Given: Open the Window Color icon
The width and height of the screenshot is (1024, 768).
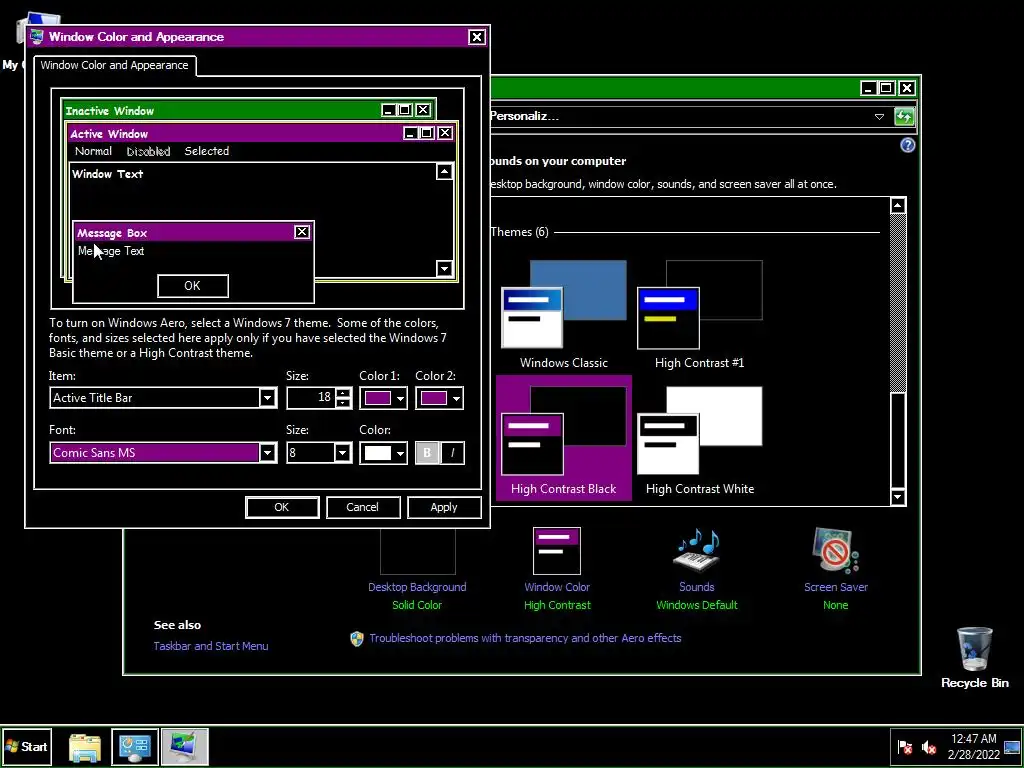Looking at the screenshot, I should [x=556, y=551].
